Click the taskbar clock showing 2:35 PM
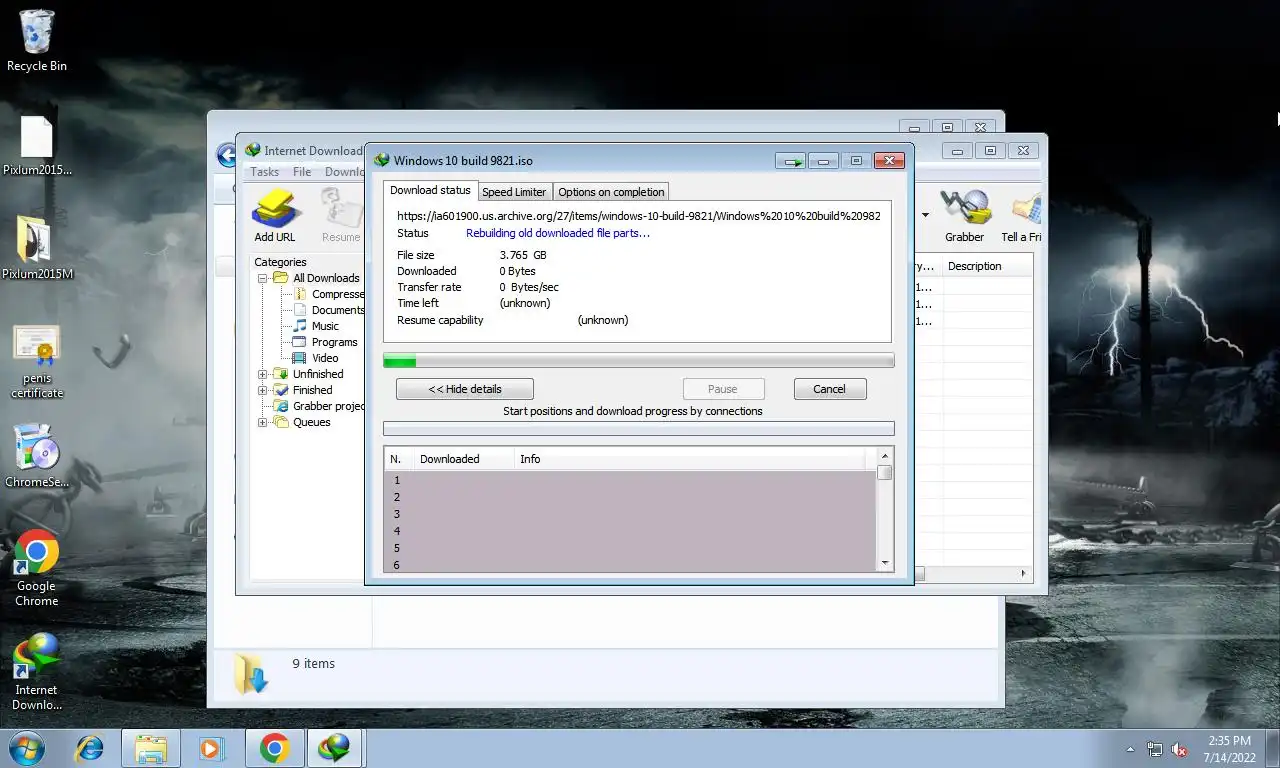The width and height of the screenshot is (1280, 768). coord(1229,749)
